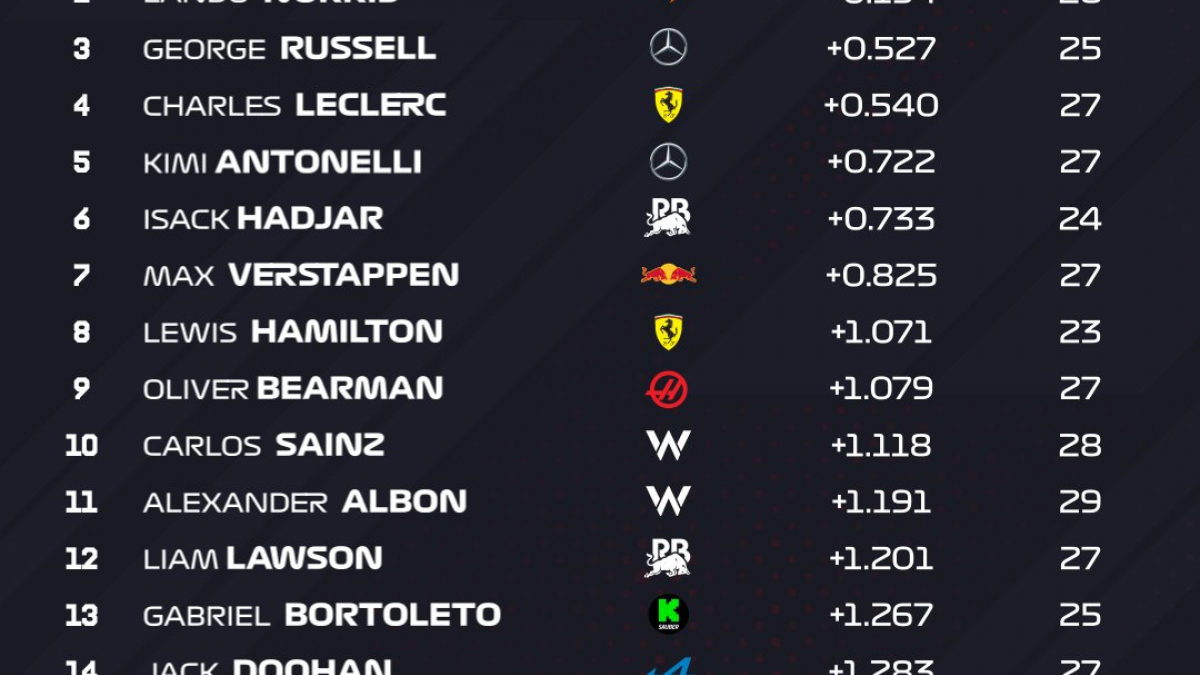Click position number 10 for Sainz
Image resolution: width=1200 pixels, height=675 pixels.
coord(81,445)
